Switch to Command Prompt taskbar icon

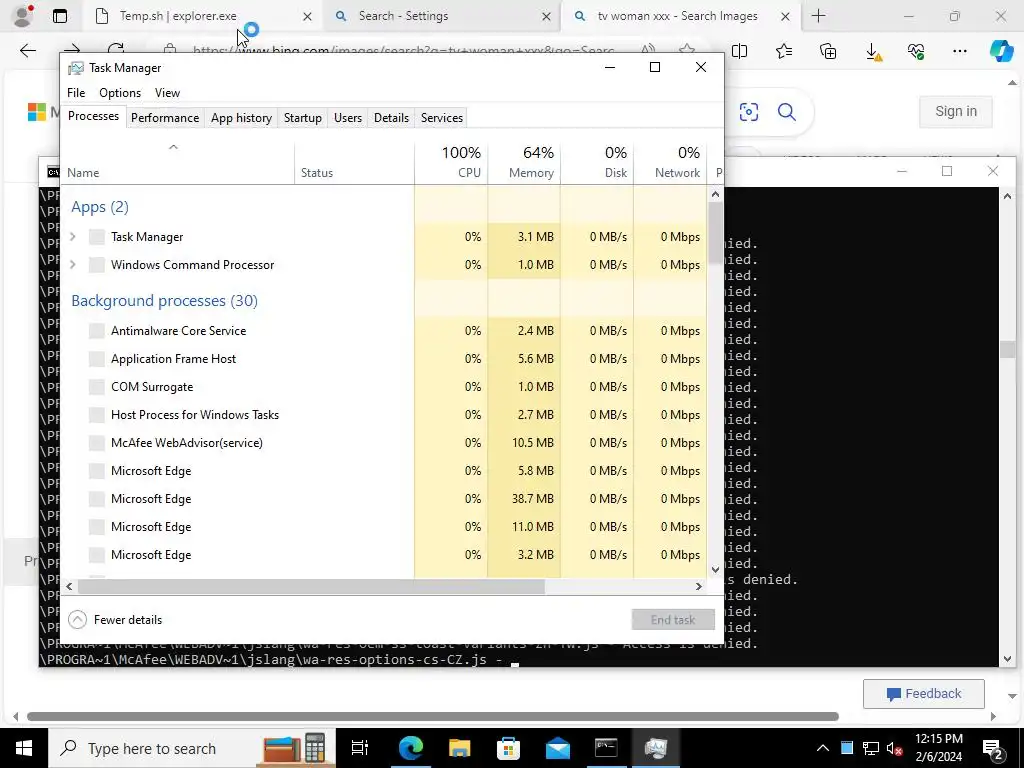(606, 748)
